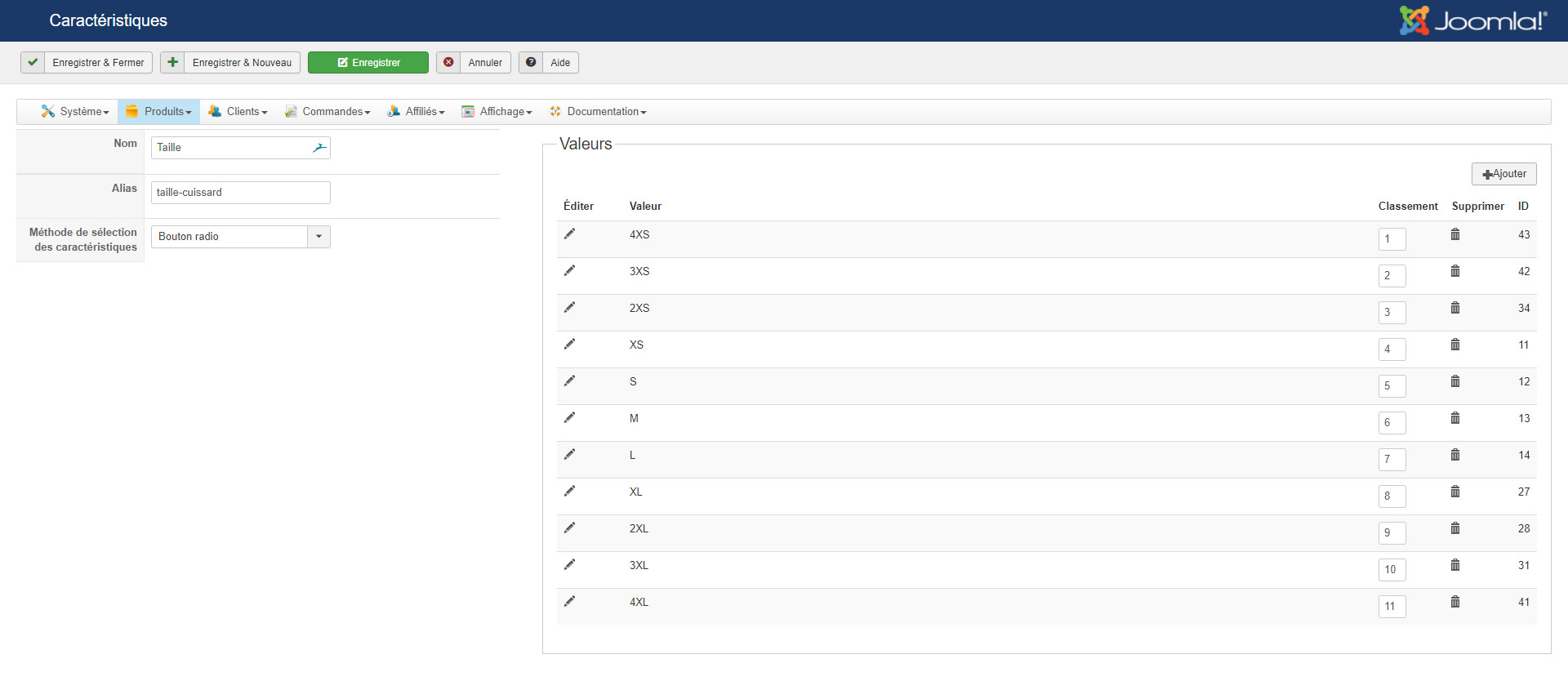Screen dimensions: 1568x681
Task: Click the Alias input field
Action: click(x=241, y=193)
